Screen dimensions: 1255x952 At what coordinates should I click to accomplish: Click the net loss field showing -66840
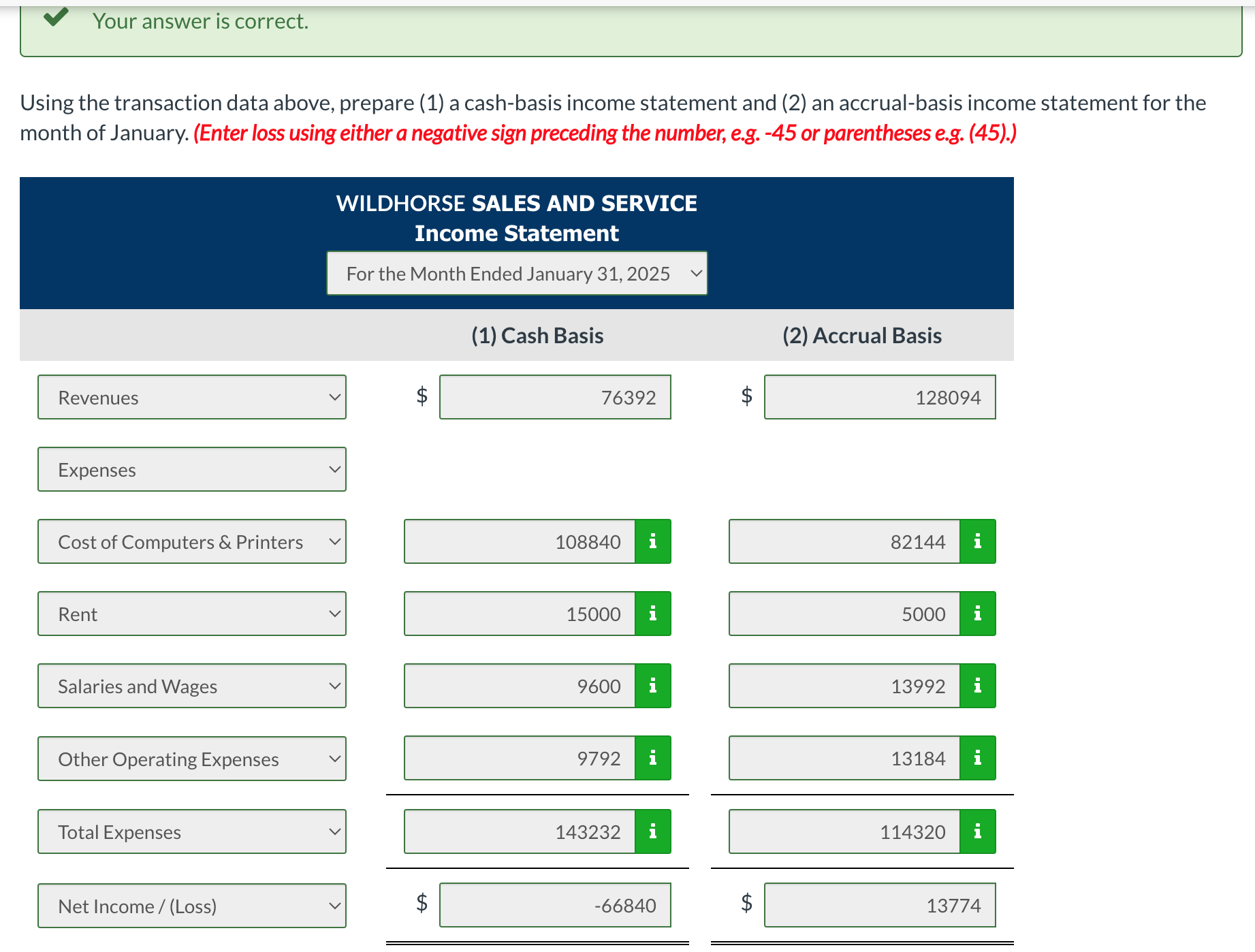pyautogui.click(x=555, y=906)
